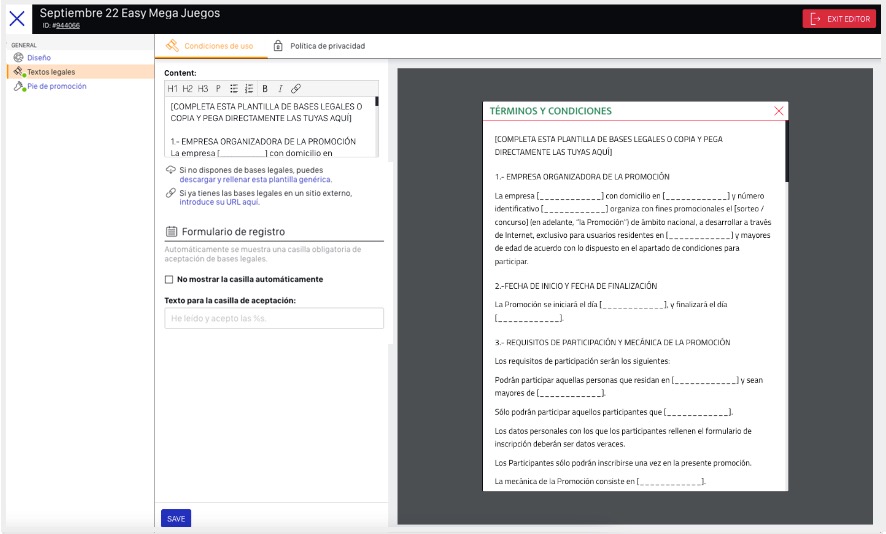Apply H1 heading format in editor toolbar
This screenshot has width=886, height=534.
click(172, 88)
